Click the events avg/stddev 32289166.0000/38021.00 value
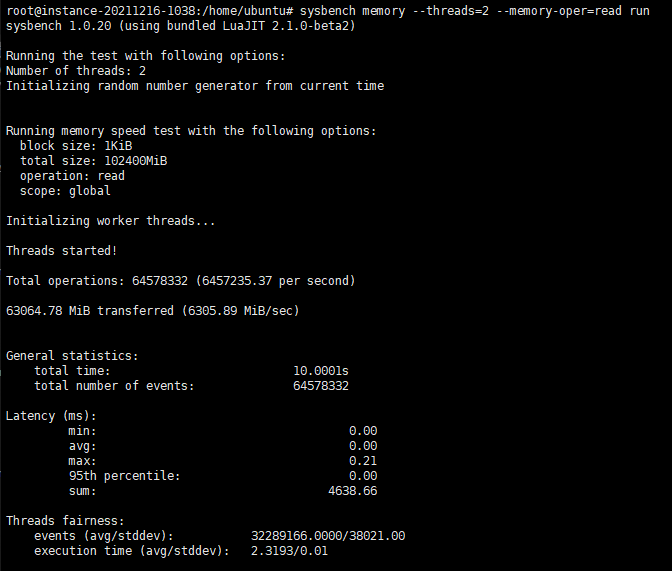672x571 pixels. (328, 536)
